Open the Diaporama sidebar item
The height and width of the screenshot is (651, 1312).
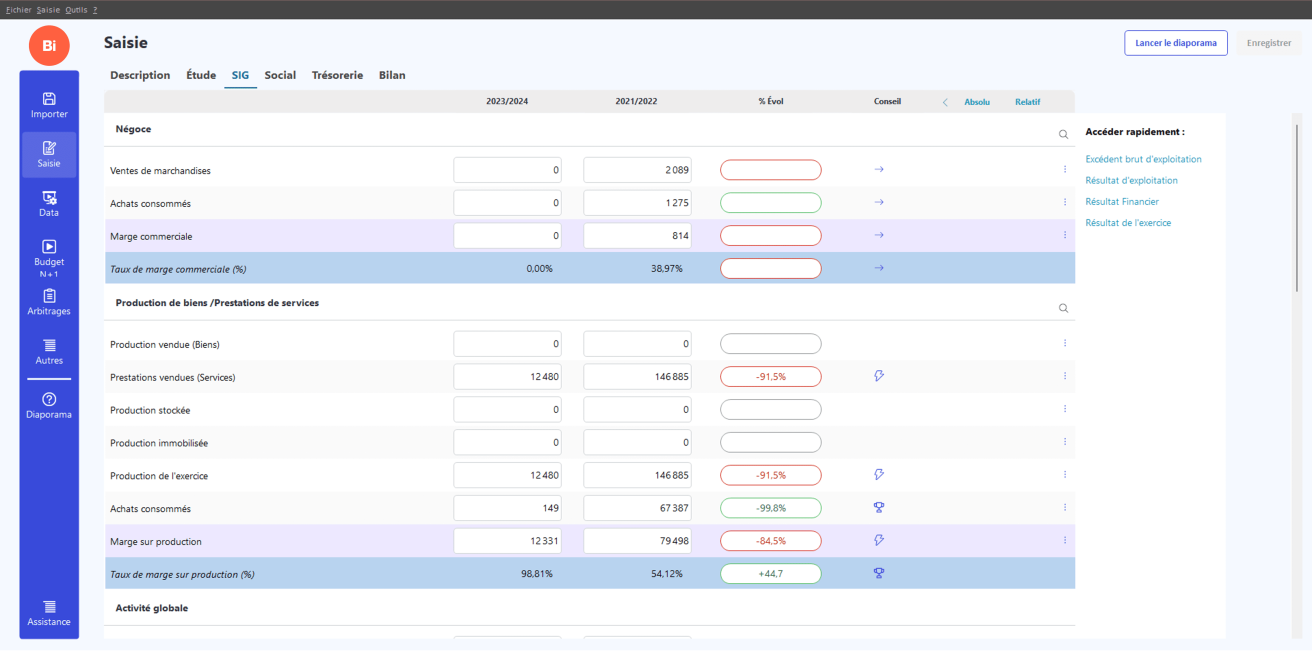coord(49,405)
